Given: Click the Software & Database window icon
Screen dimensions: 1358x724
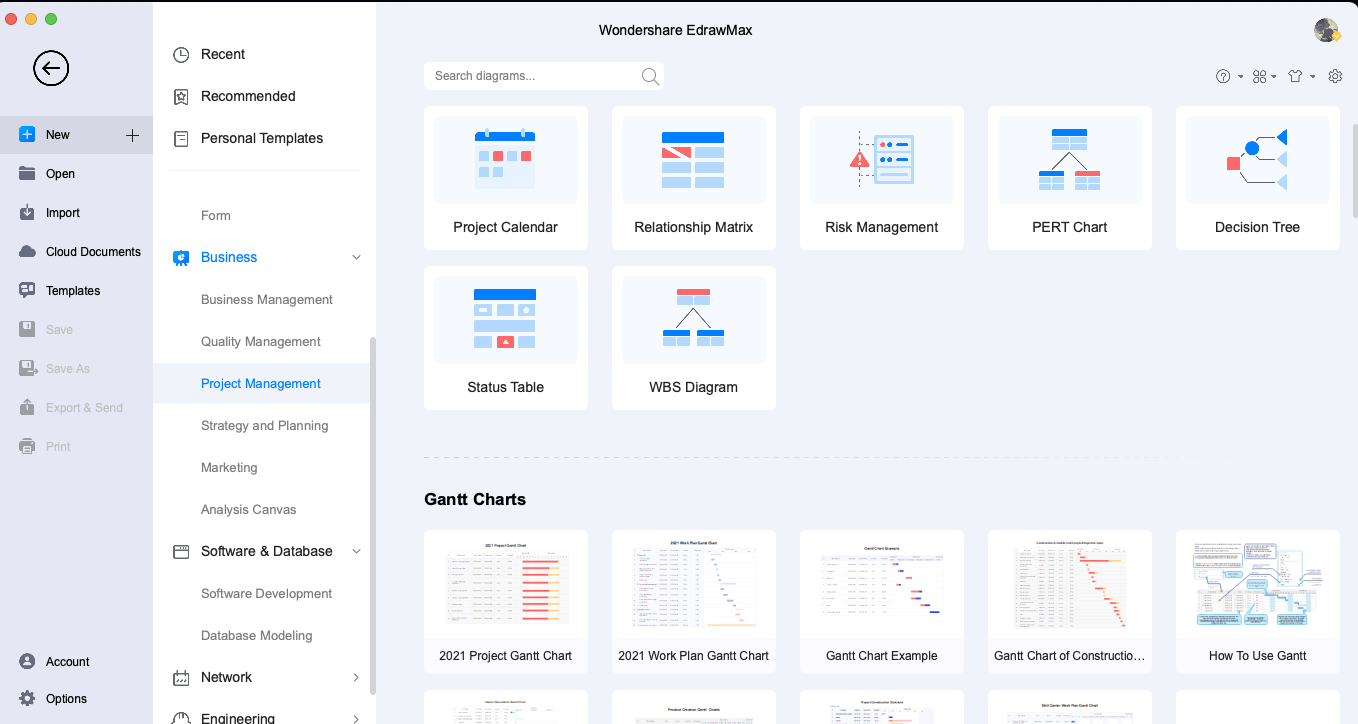Looking at the screenshot, I should click(x=181, y=552).
